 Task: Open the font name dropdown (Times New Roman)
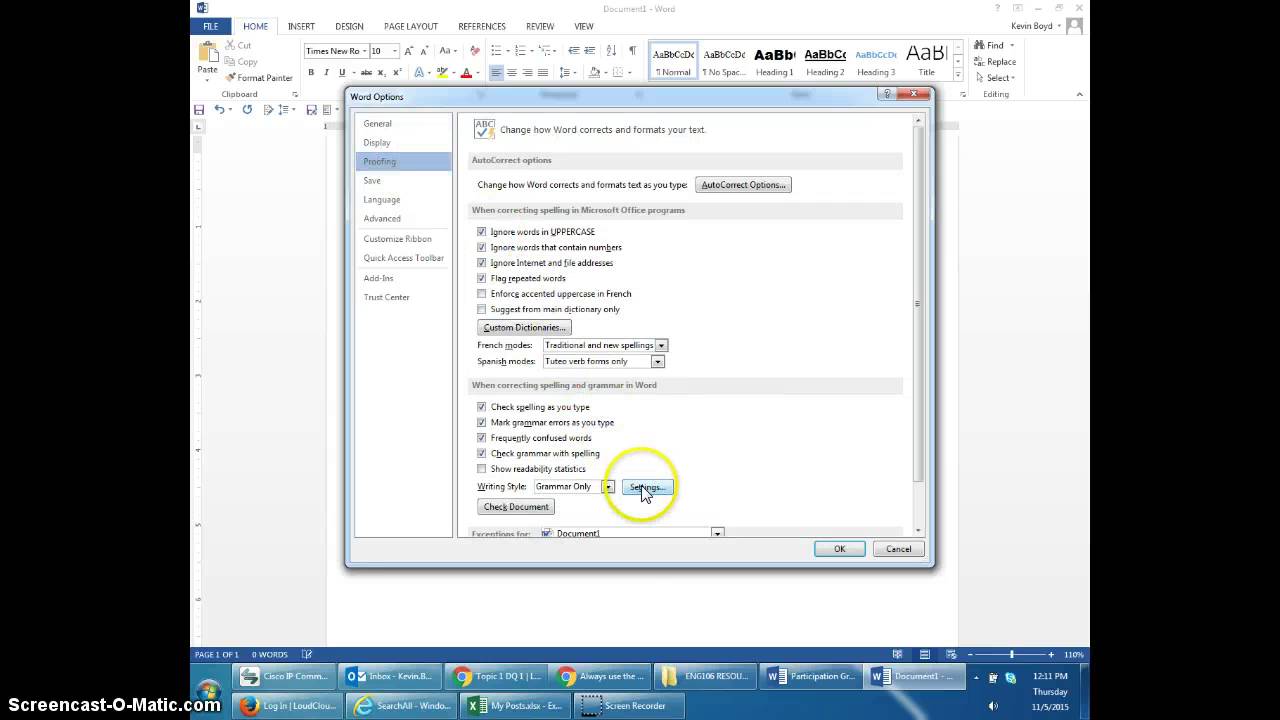point(364,51)
